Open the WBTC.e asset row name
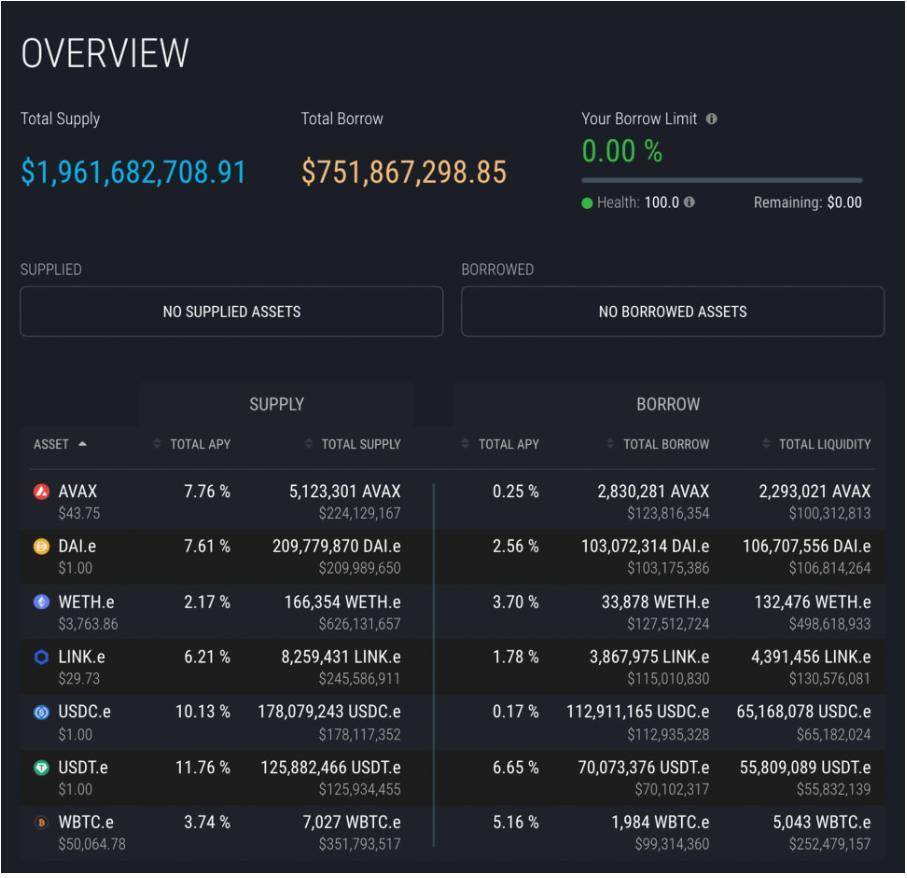This screenshot has width=907, height=878. click(x=86, y=822)
